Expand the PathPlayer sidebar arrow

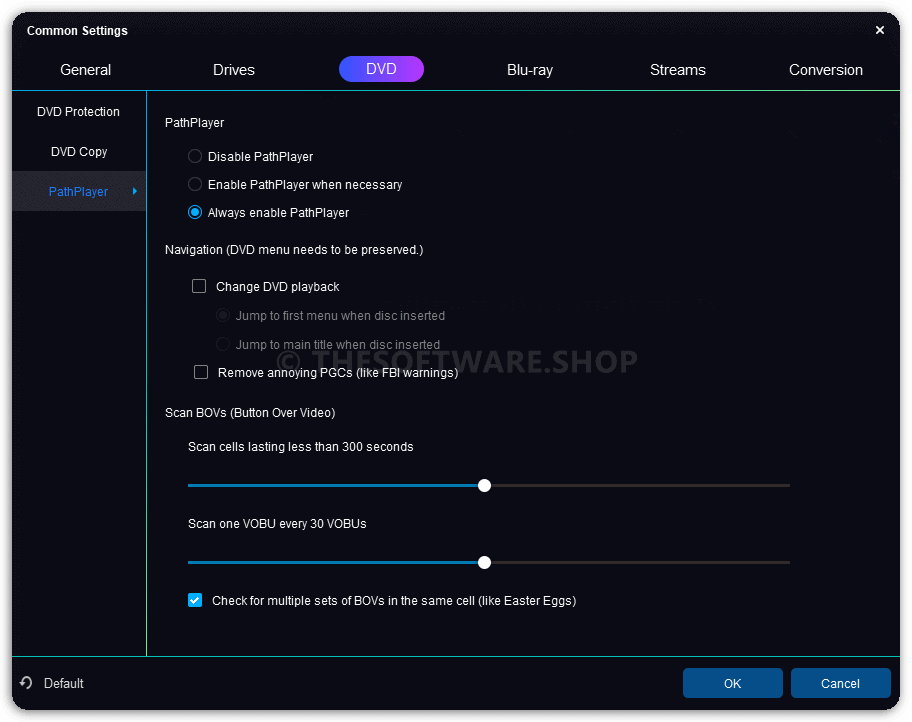point(135,191)
